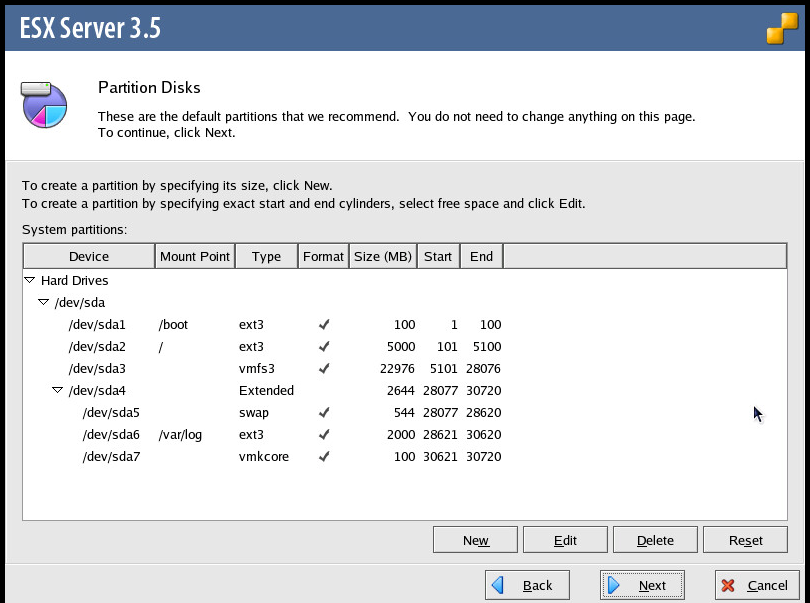Click the swap type cell
The width and height of the screenshot is (810, 603).
coord(254,413)
